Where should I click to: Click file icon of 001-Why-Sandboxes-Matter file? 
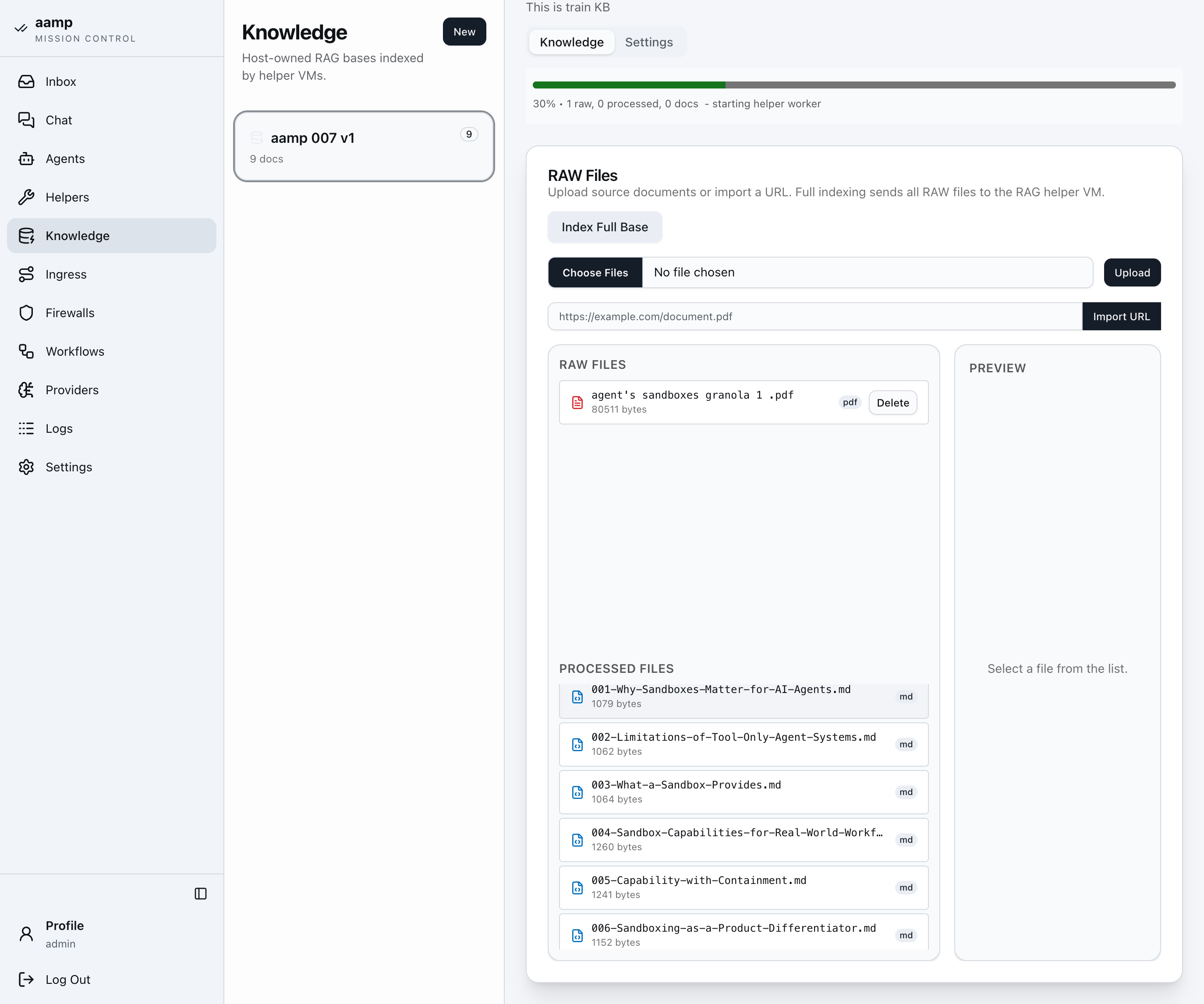click(577, 696)
